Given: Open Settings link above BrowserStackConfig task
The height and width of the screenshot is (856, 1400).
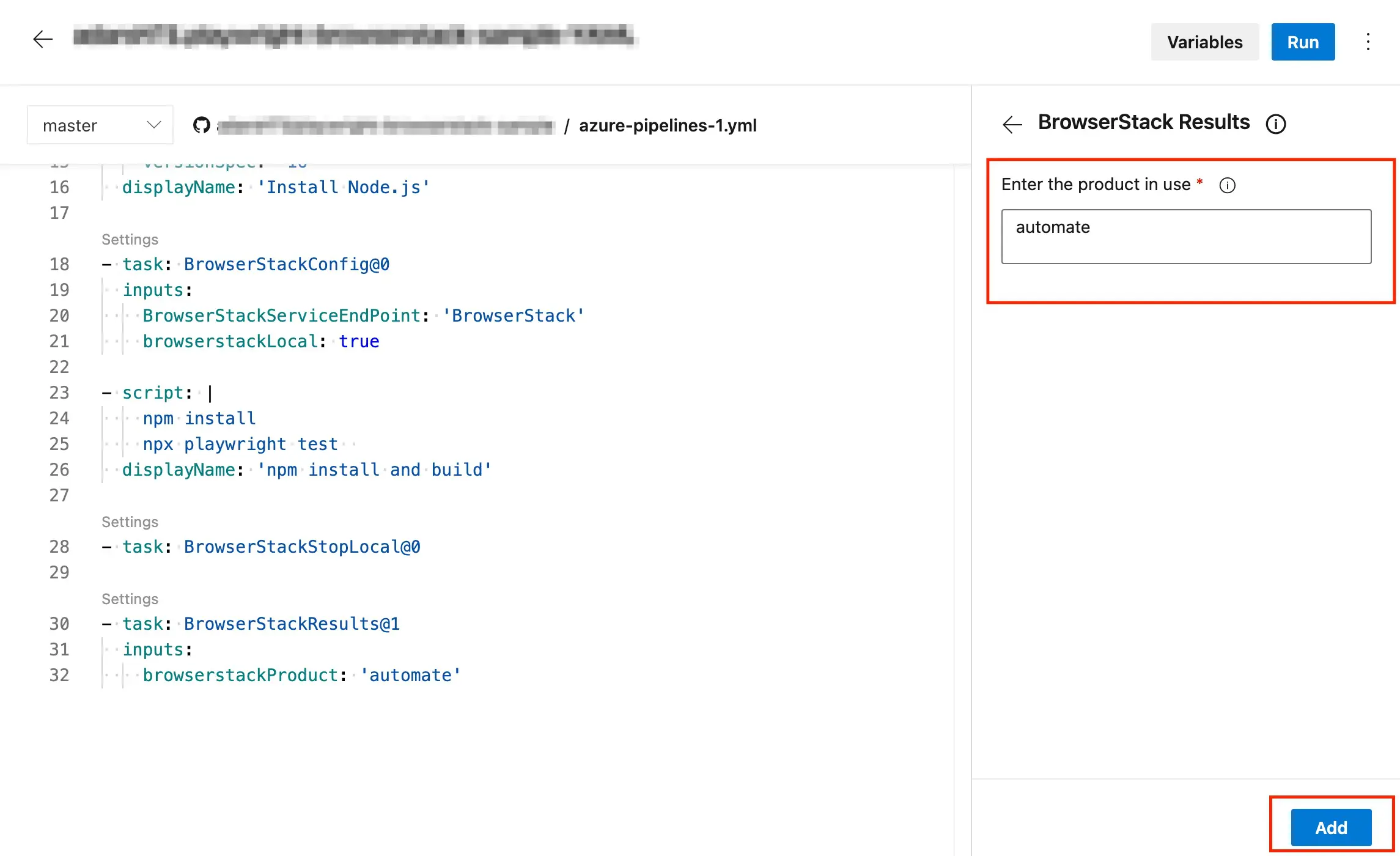Looking at the screenshot, I should tap(130, 239).
